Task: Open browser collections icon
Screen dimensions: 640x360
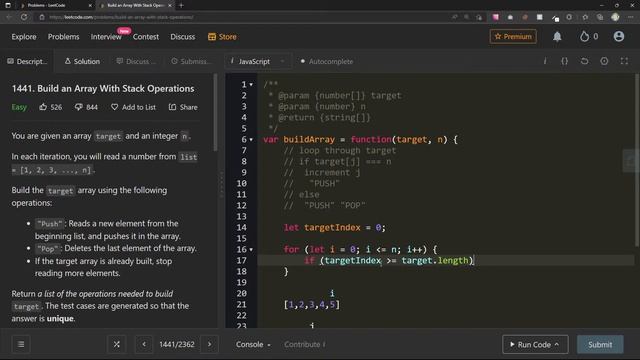Action: pyautogui.click(x=600, y=17)
